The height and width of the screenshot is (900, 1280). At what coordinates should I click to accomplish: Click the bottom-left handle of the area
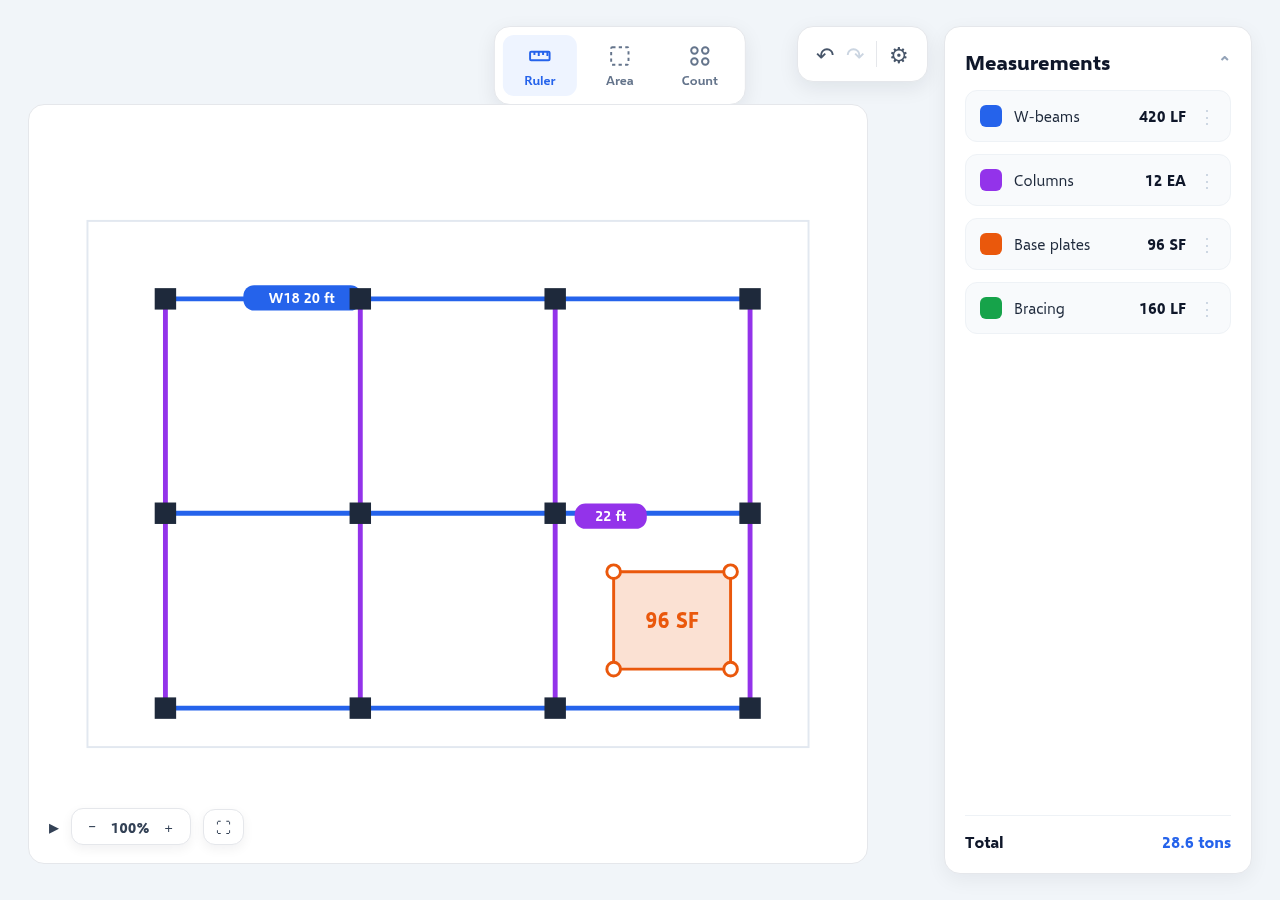(x=614, y=669)
